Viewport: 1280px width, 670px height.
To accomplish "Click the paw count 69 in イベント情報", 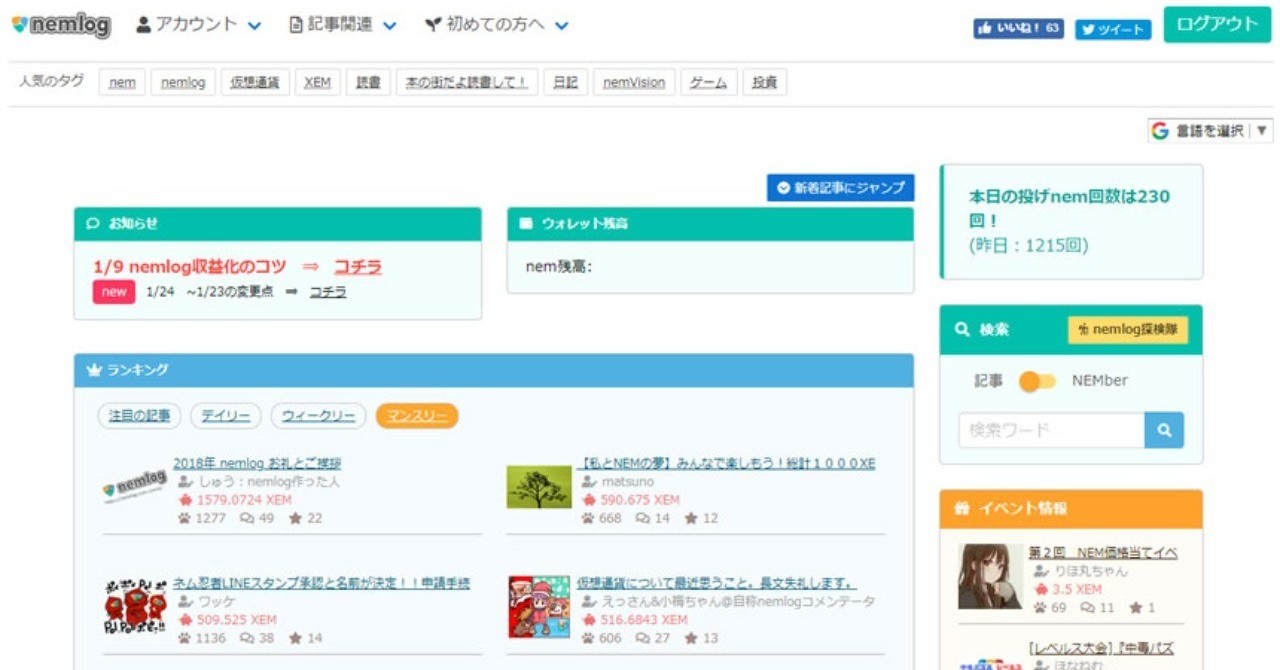I will 1050,608.
